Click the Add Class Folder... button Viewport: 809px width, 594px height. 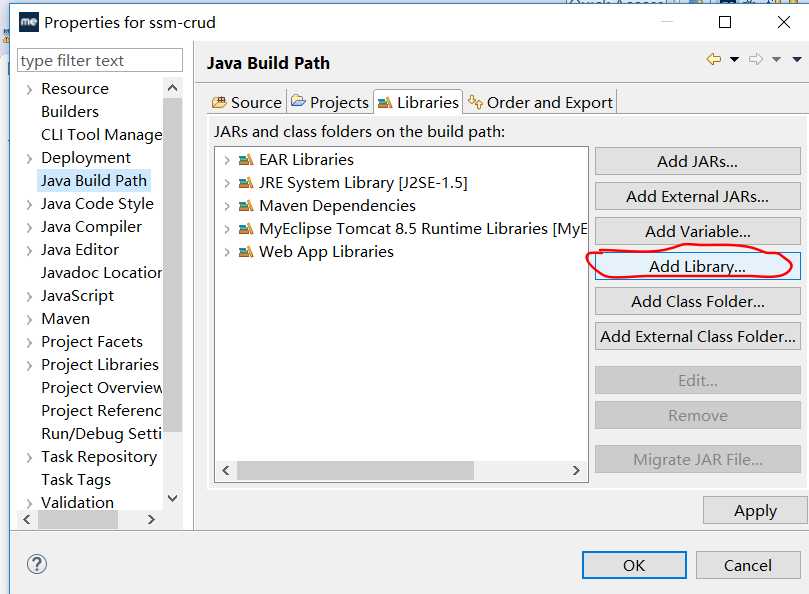coord(698,301)
